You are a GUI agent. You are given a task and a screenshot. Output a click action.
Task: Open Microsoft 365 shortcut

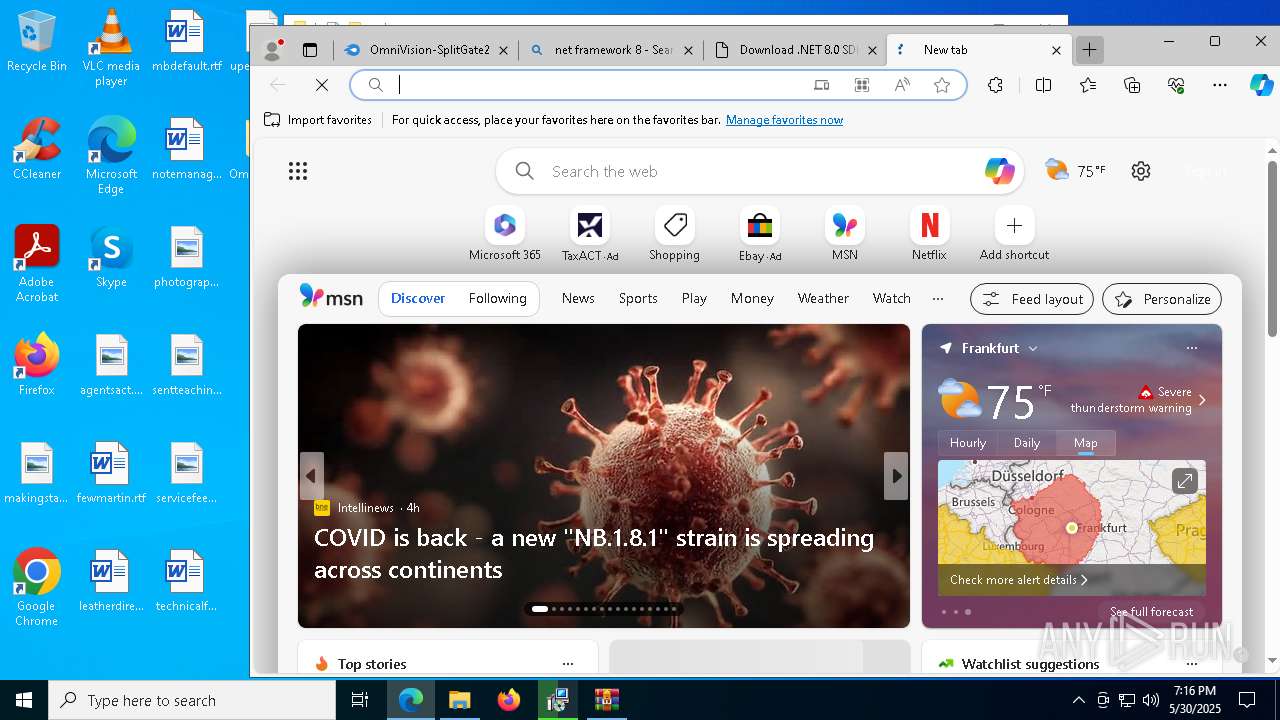coord(505,235)
